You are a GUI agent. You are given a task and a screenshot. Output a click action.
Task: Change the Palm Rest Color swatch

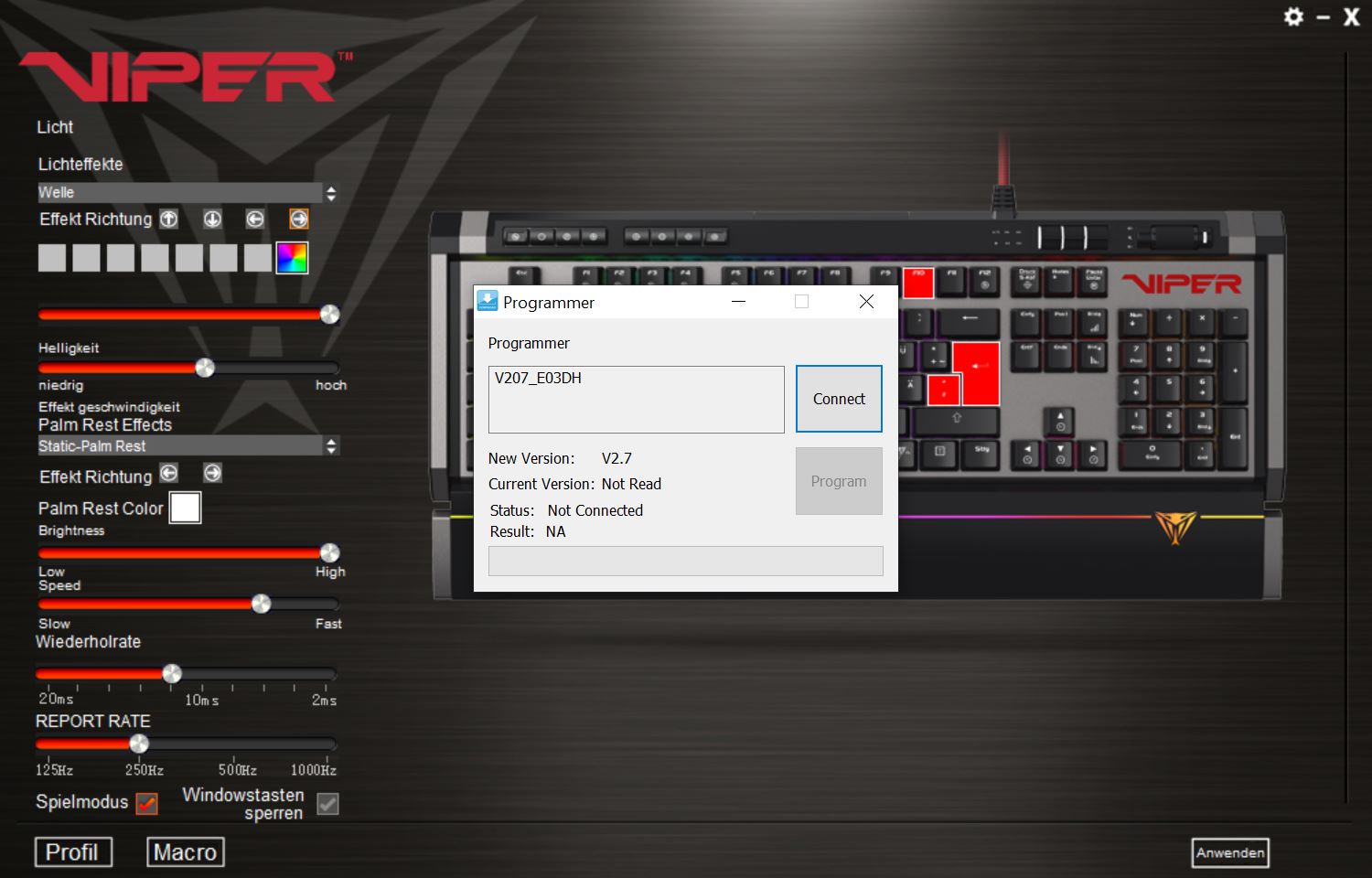185,508
